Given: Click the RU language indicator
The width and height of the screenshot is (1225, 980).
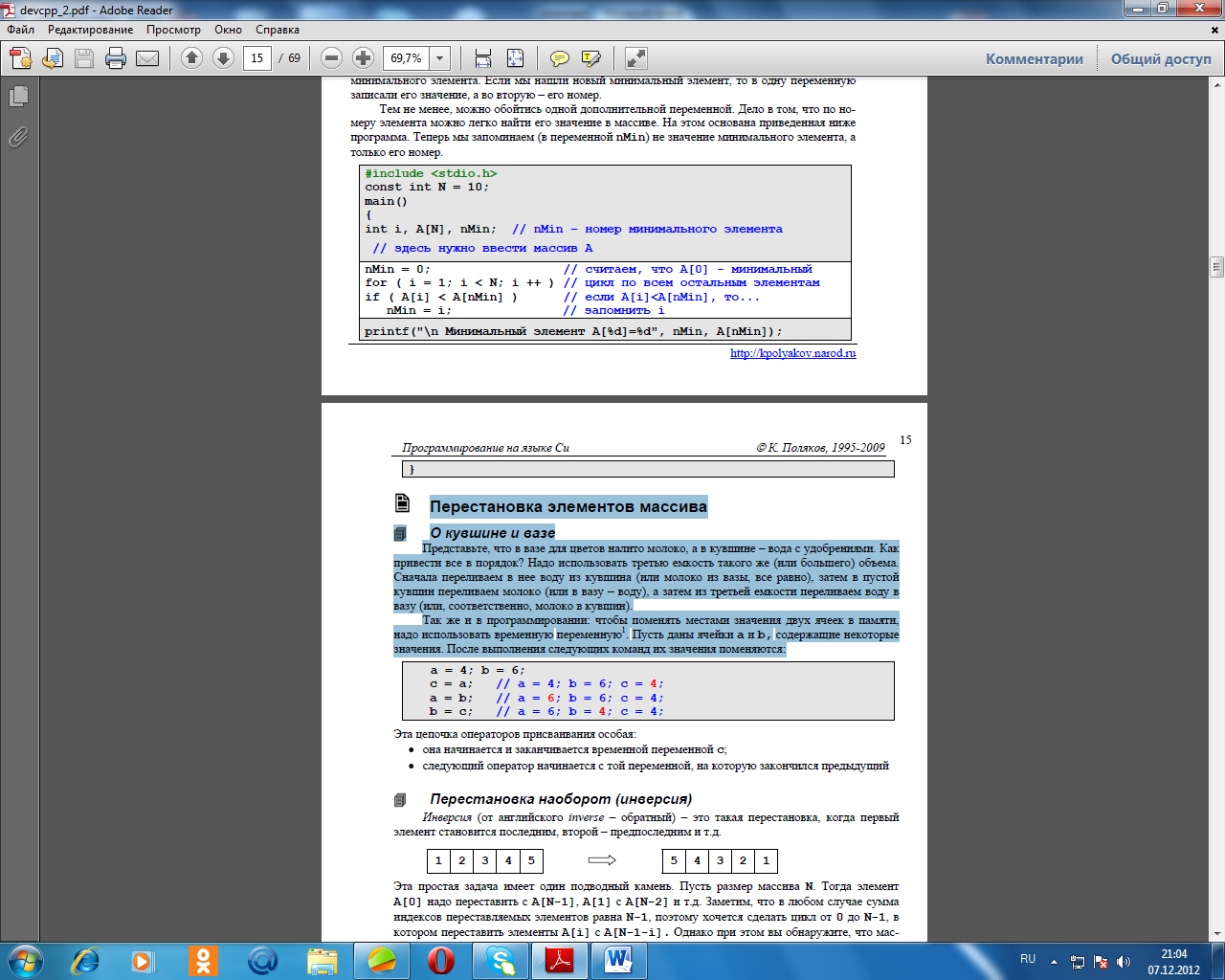Looking at the screenshot, I should (x=1028, y=959).
